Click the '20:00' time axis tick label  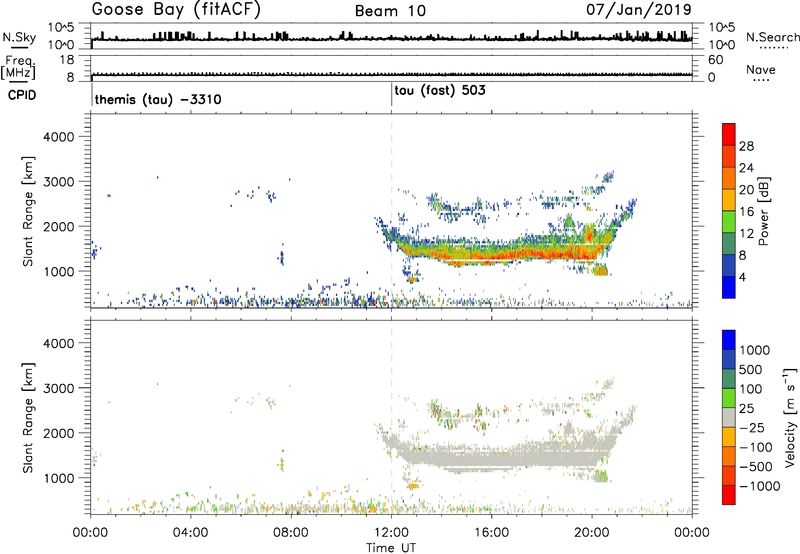click(x=592, y=533)
